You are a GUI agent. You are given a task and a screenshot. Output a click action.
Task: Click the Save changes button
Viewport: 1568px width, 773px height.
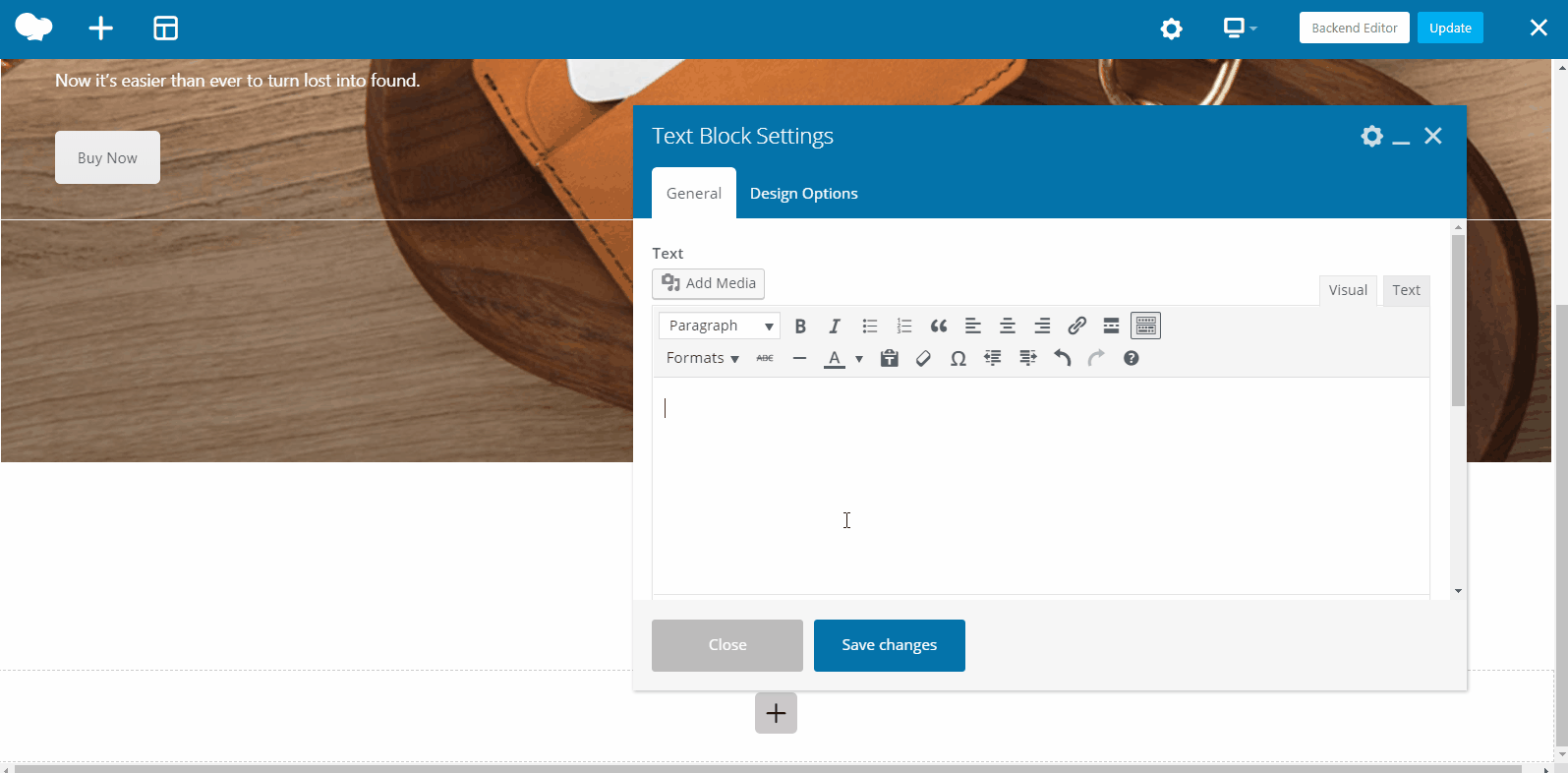[x=889, y=645]
